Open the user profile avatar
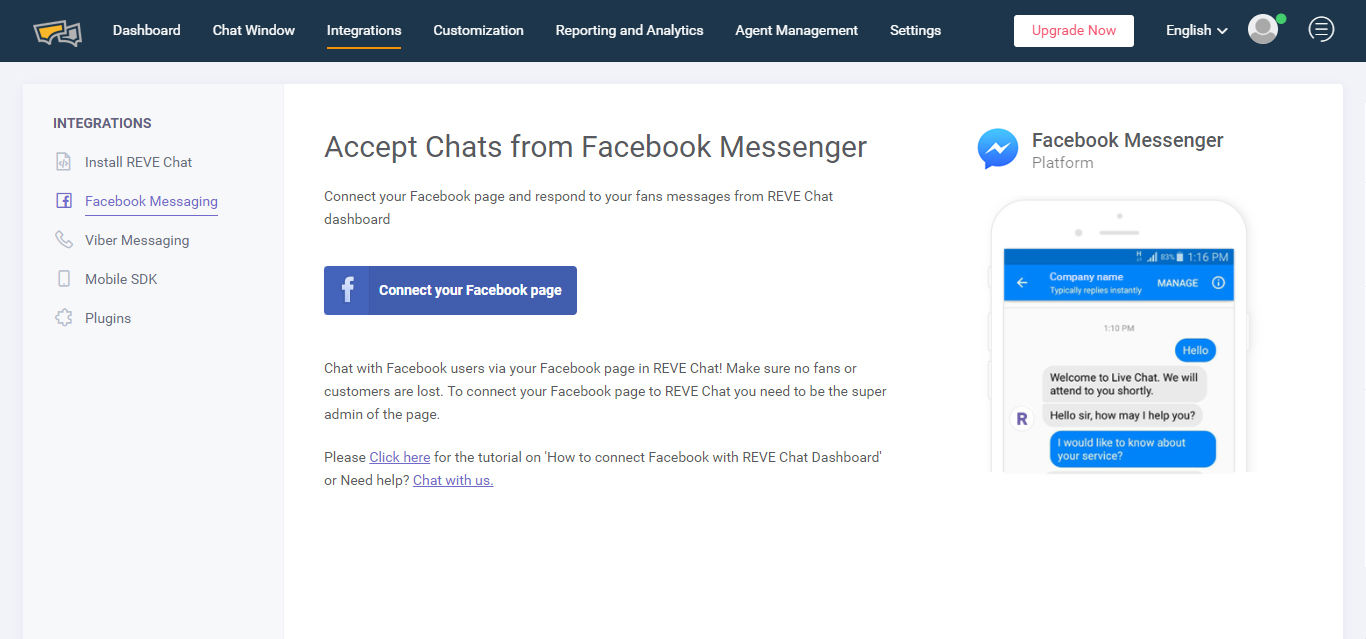Viewport: 1366px width, 639px height. 1263,30
